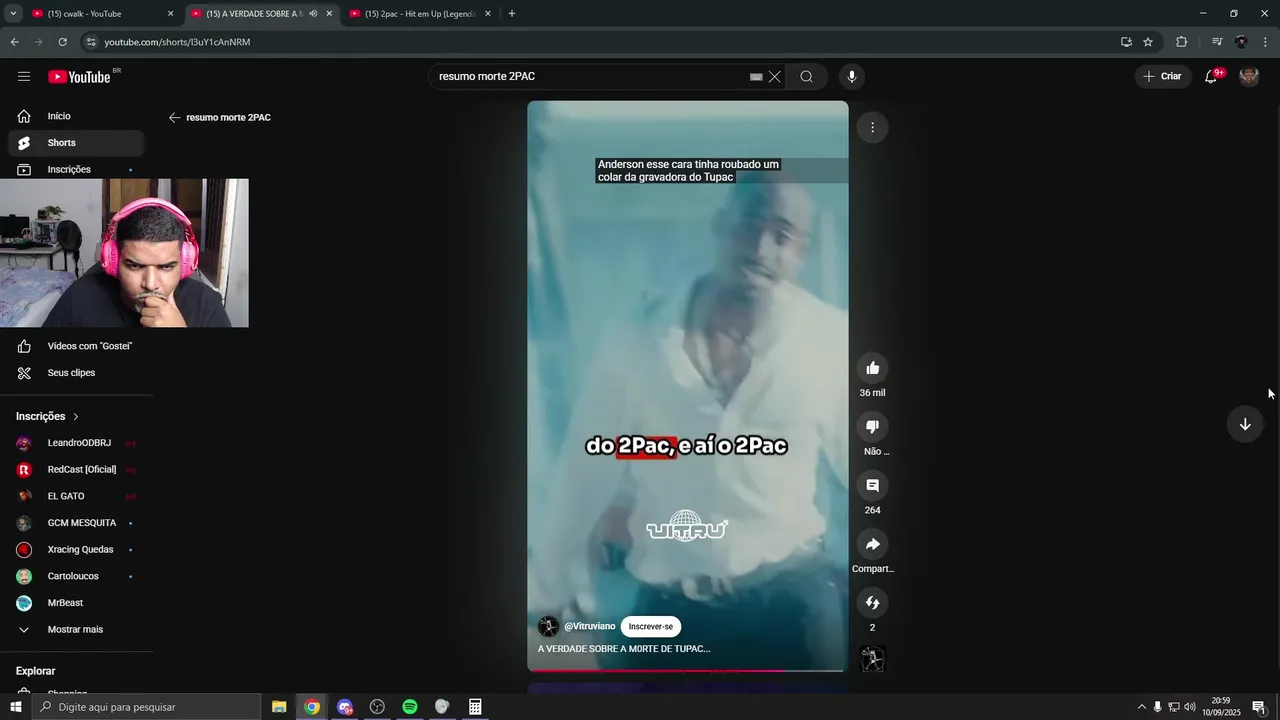The image size is (1280, 720).
Task: Start voice search with the microphone
Action: coord(852,77)
